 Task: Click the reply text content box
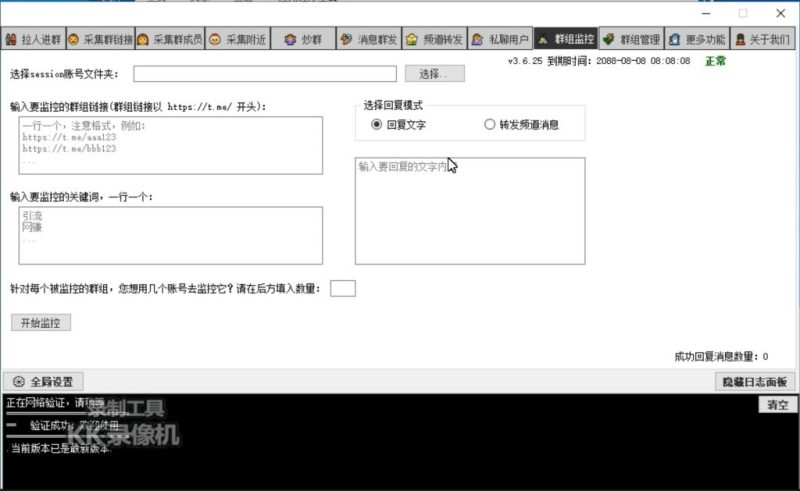[470, 211]
